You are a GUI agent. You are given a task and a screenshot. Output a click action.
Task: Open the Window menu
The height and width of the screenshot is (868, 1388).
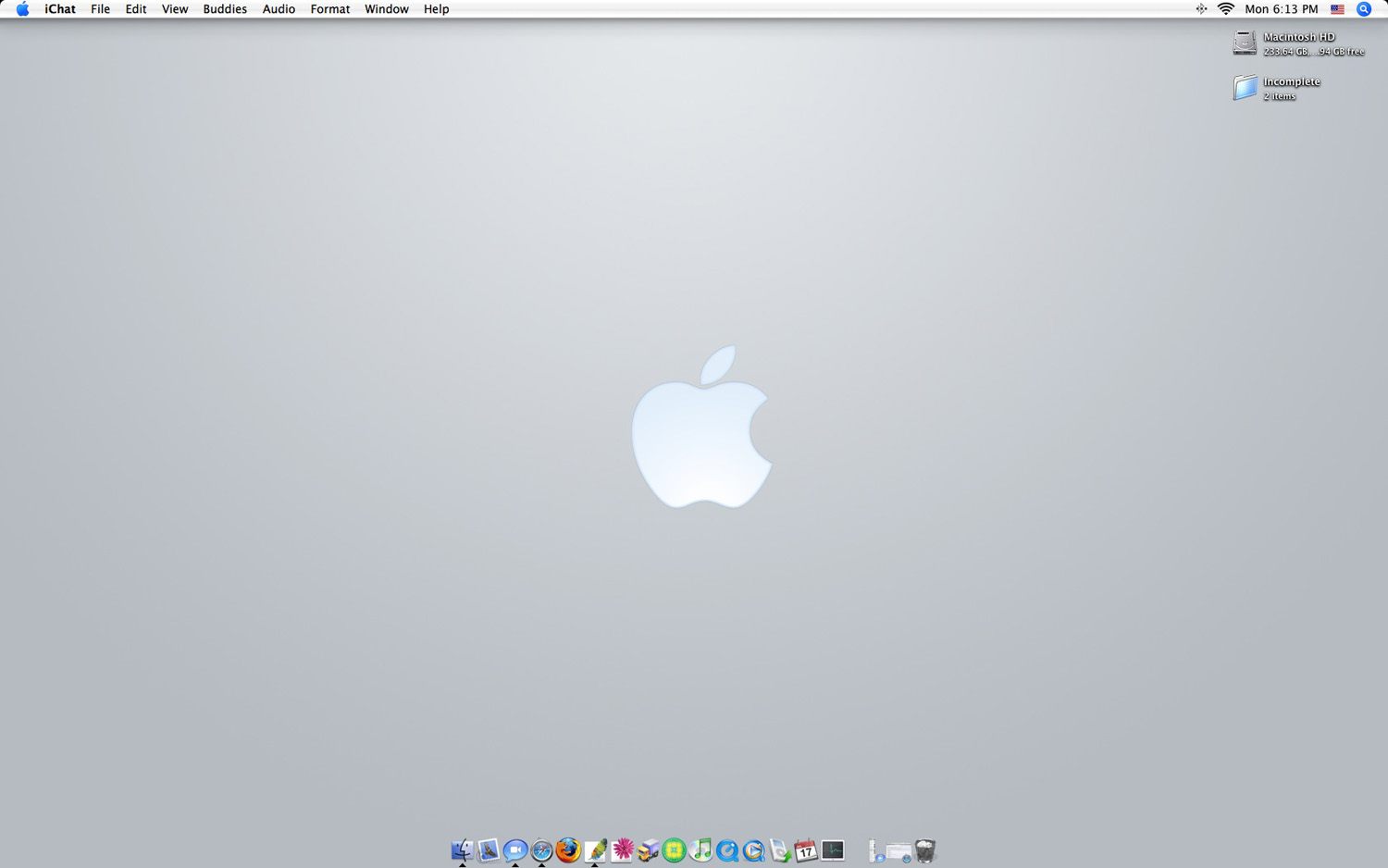(387, 9)
